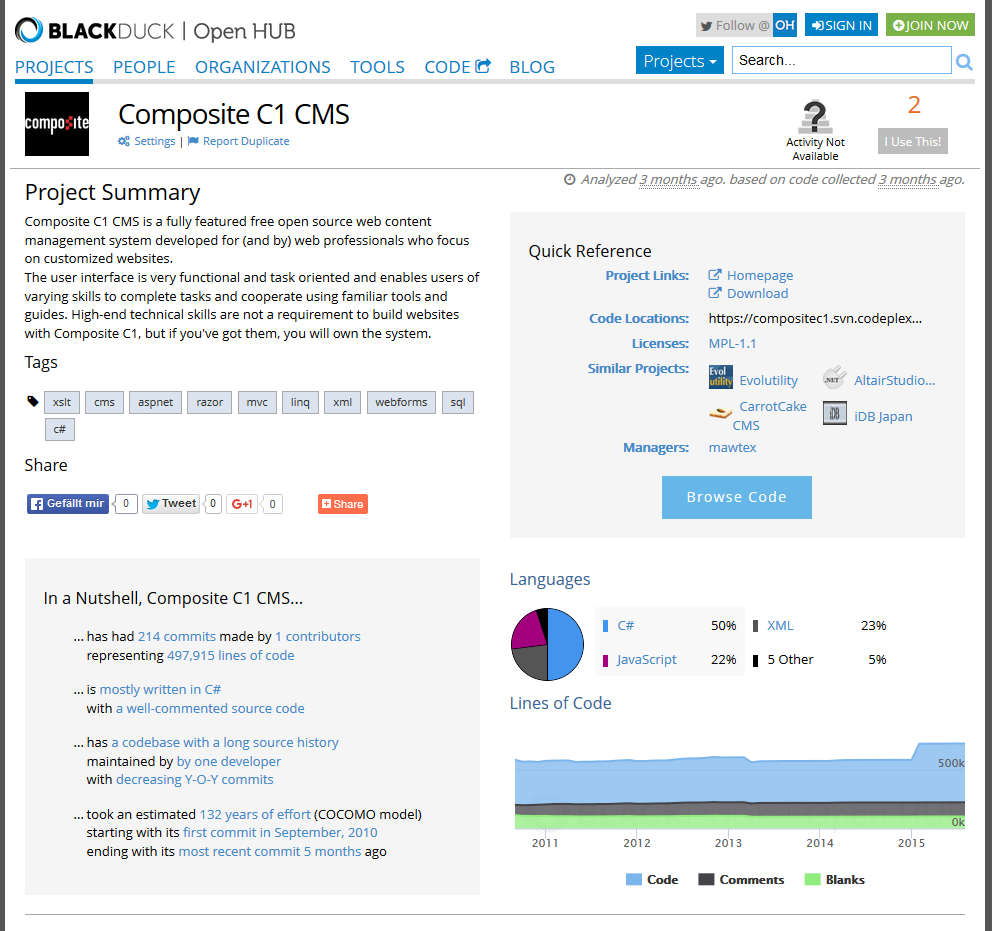Open the CODE navigation tab
This screenshot has width=992, height=931.
coord(457,66)
